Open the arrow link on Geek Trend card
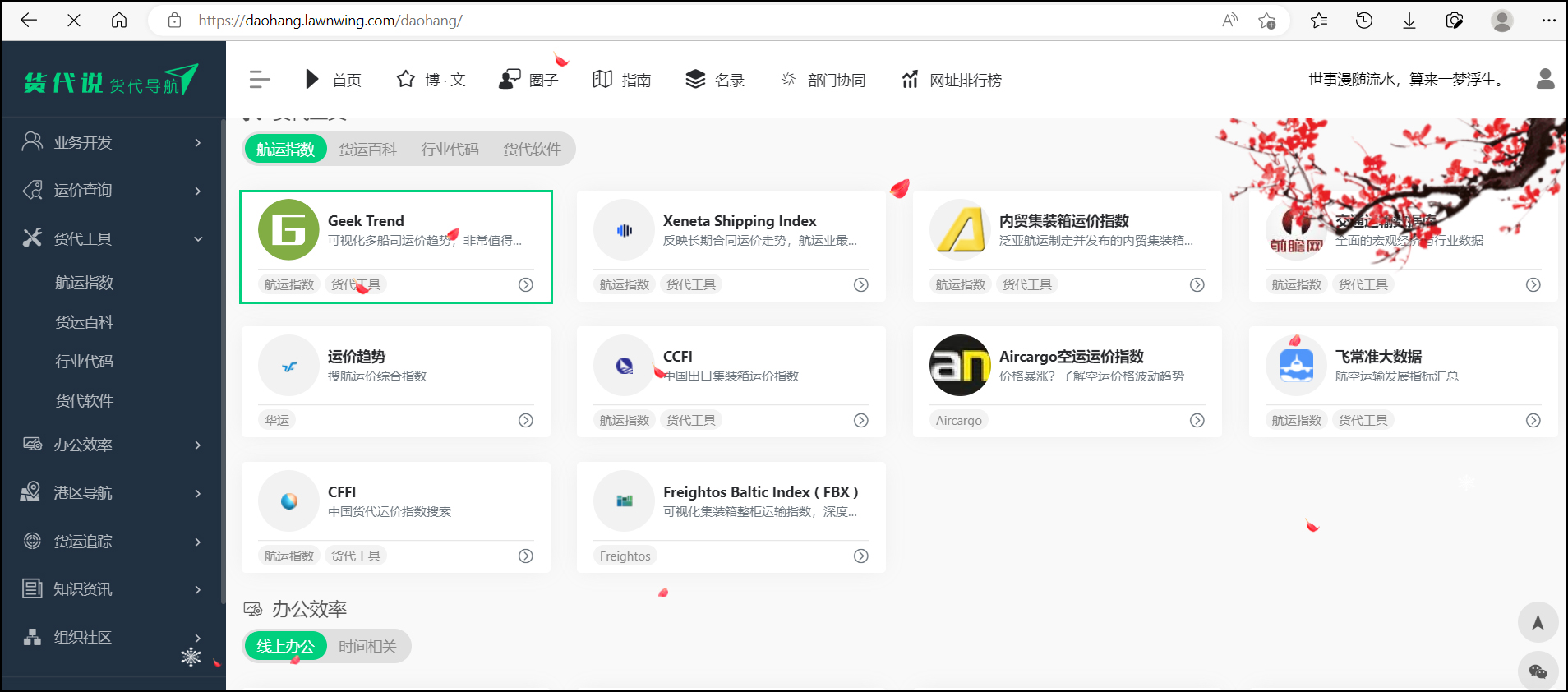The height and width of the screenshot is (692, 1568). 526,284
